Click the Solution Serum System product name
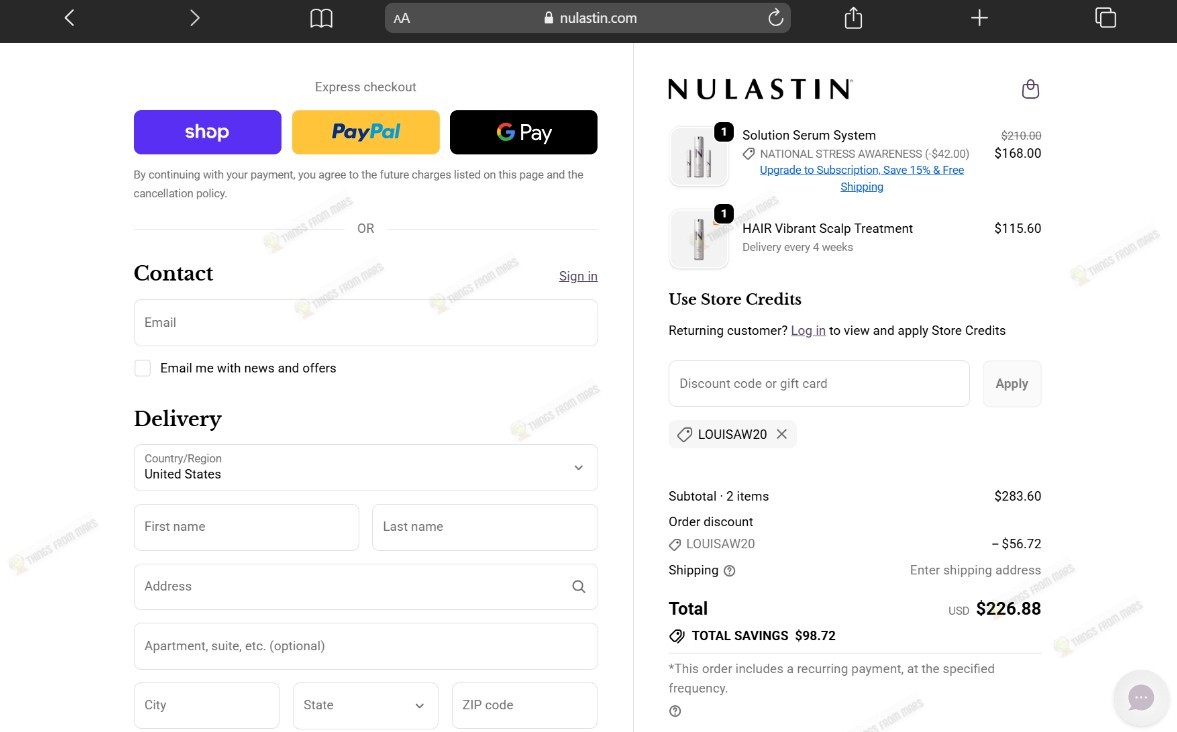Viewport: 1177px width, 732px height. coord(809,135)
